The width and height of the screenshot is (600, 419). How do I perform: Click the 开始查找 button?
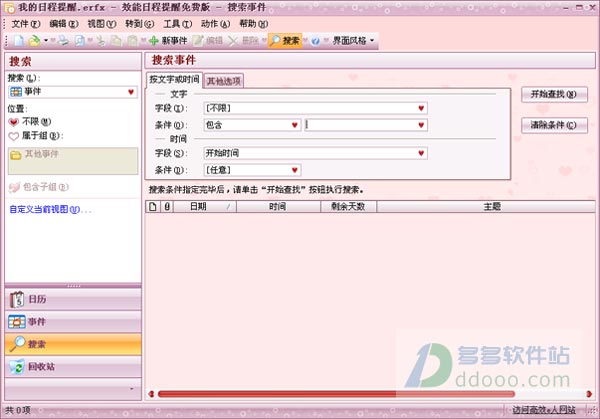tap(554, 94)
